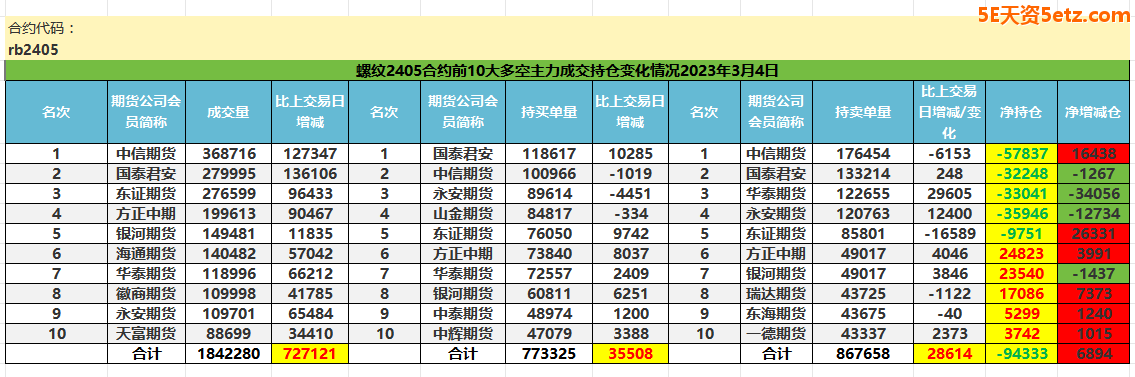The image size is (1135, 377).
Task: Click the total volume cell 1842280
Action: pos(229,354)
